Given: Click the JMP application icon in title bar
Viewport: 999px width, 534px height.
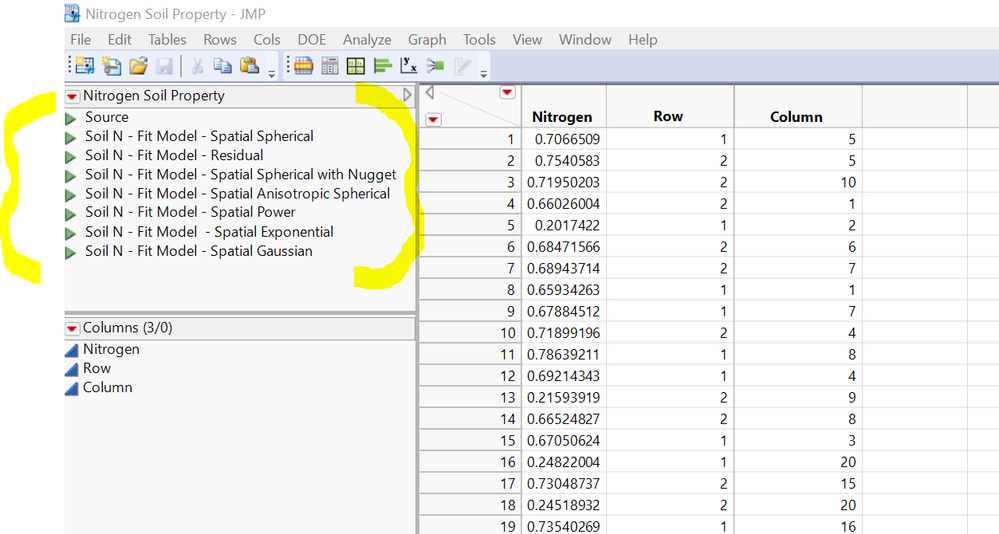Looking at the screenshot, I should click(x=72, y=13).
